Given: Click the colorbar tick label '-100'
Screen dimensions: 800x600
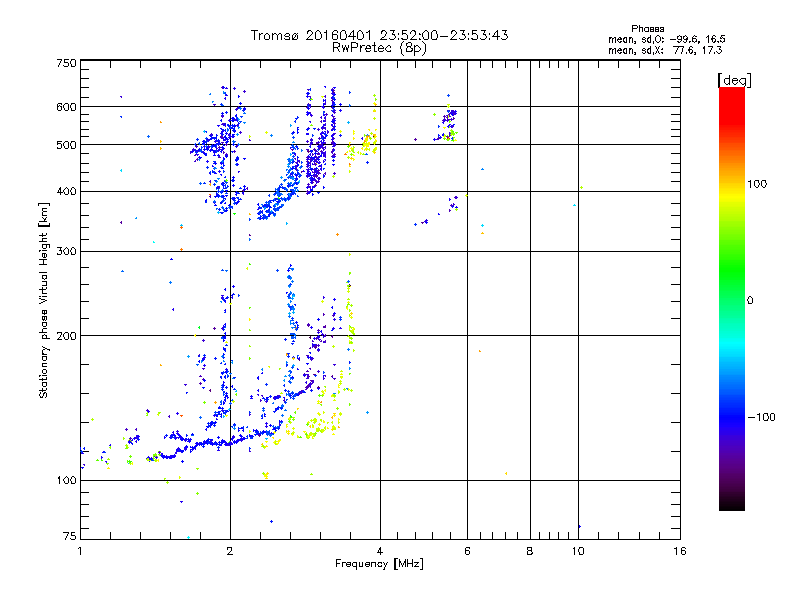Looking at the screenshot, I should tap(762, 417).
